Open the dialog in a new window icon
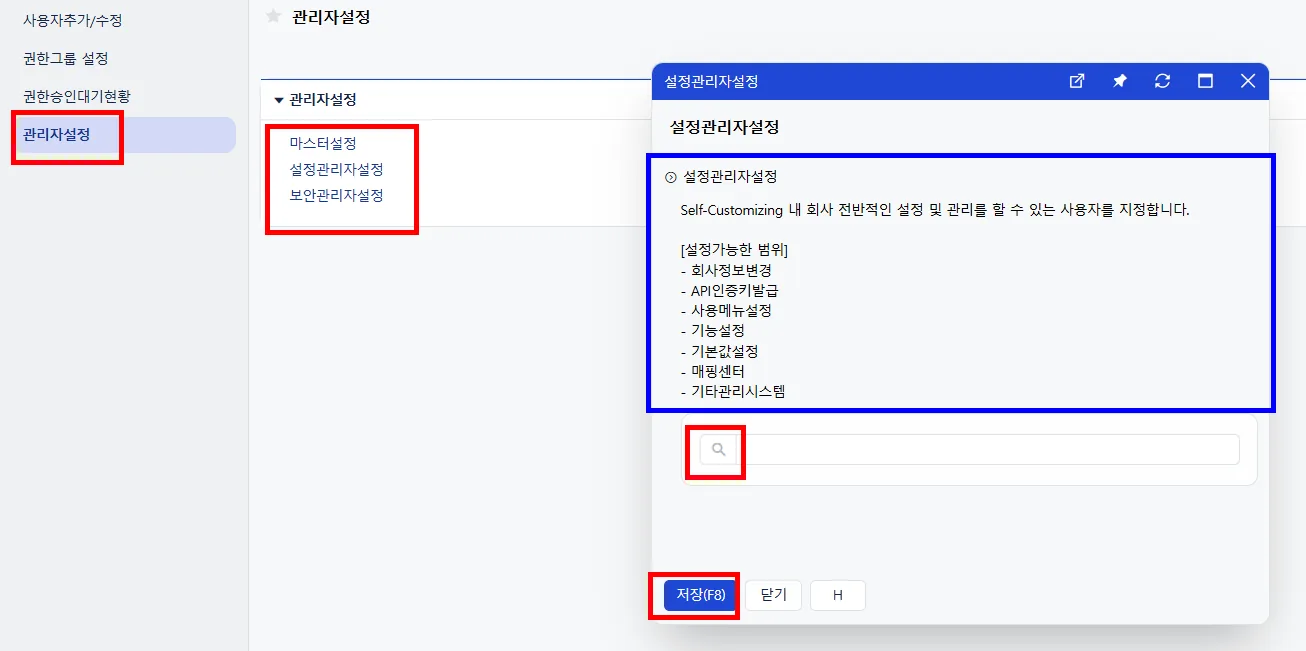This screenshot has height=651, width=1306. click(x=1077, y=81)
